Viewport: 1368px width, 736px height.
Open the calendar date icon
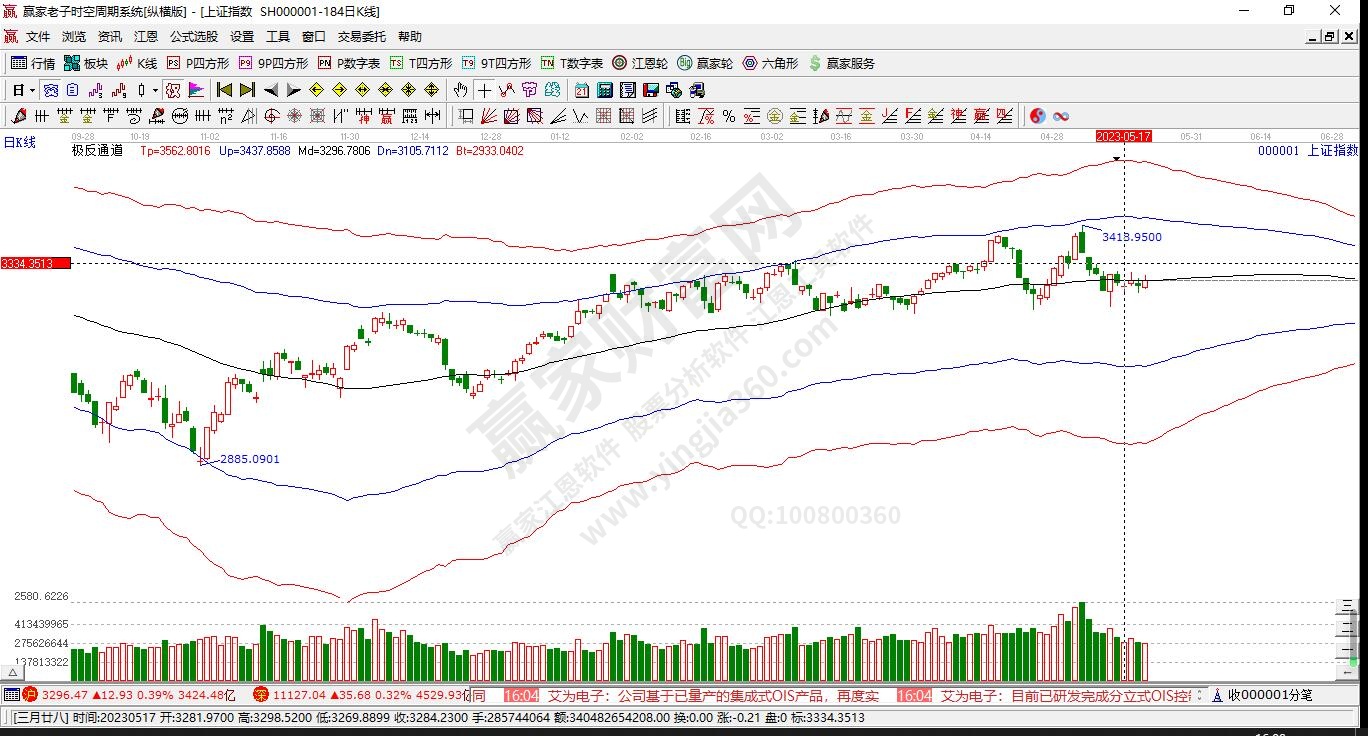pos(581,90)
